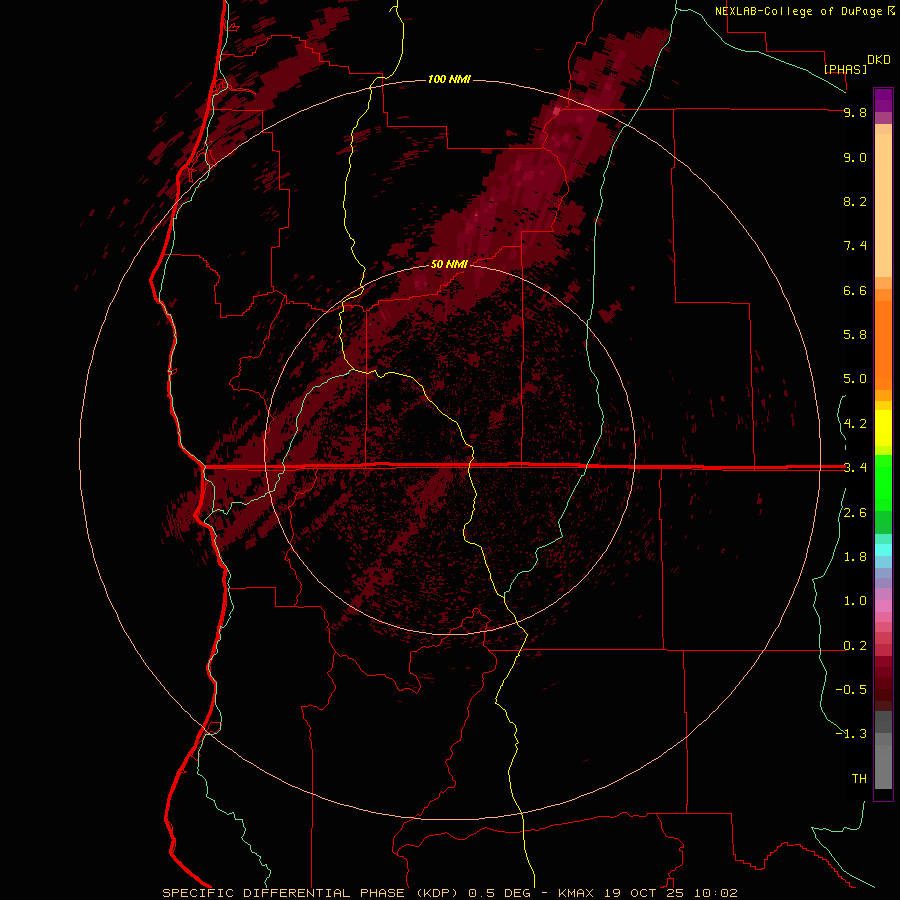Viewport: 900px width, 900px height.
Task: Select the 5.8 scale value
Action: 855,335
